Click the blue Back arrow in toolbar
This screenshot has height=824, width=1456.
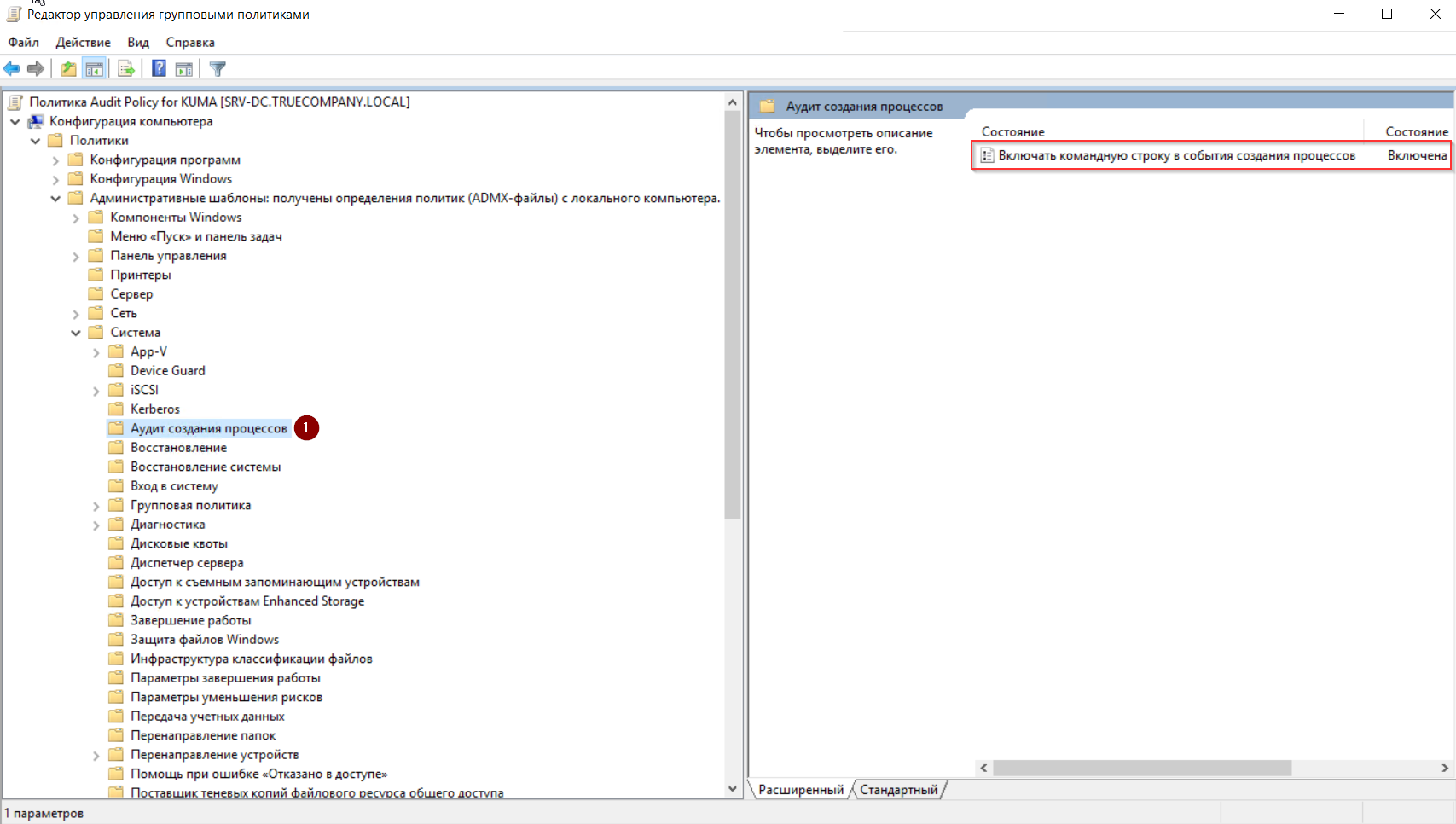click(12, 69)
